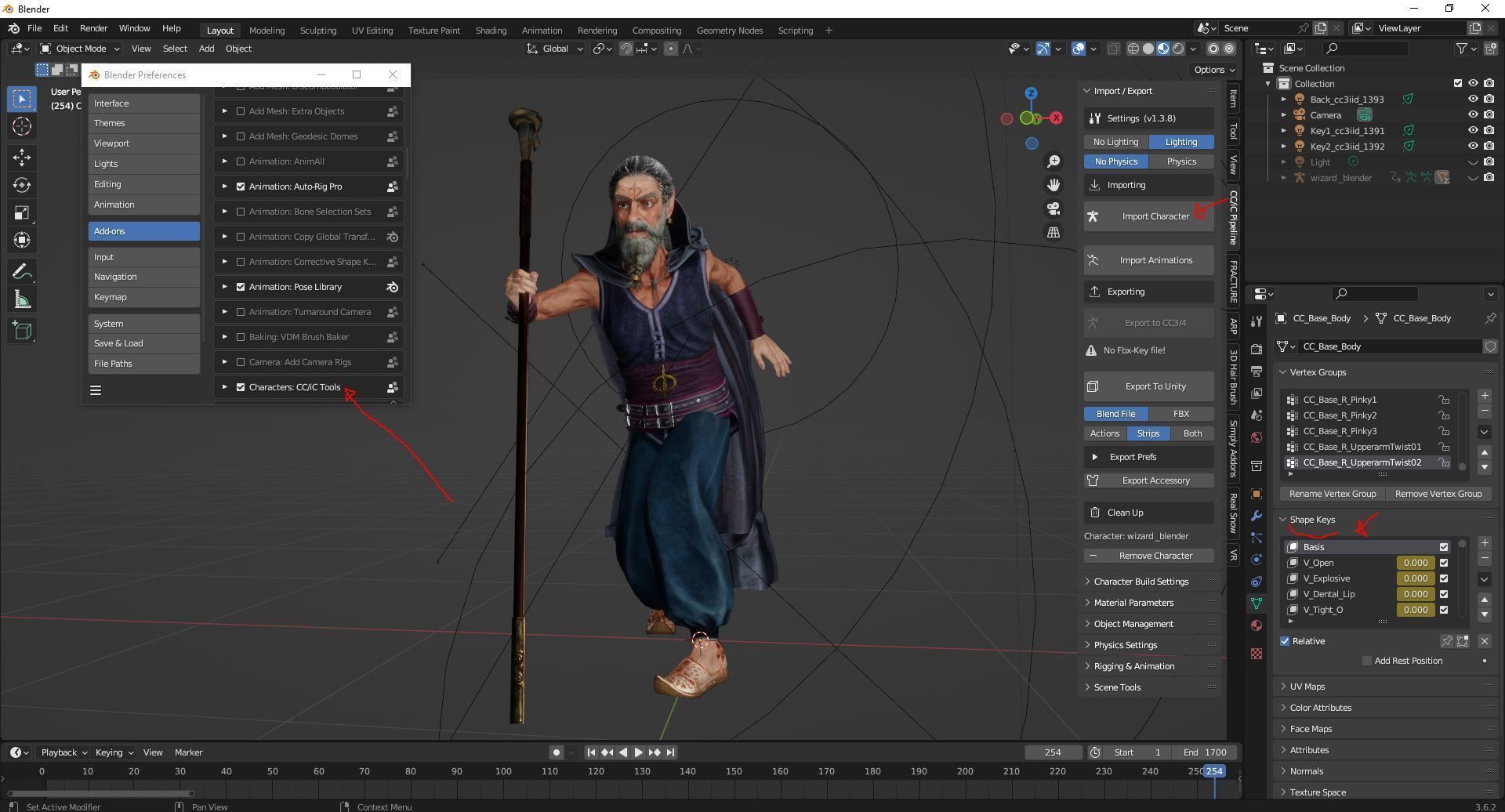1505x812 pixels.
Task: Click the Z axis on navigation gizmo
Action: tap(1032, 93)
